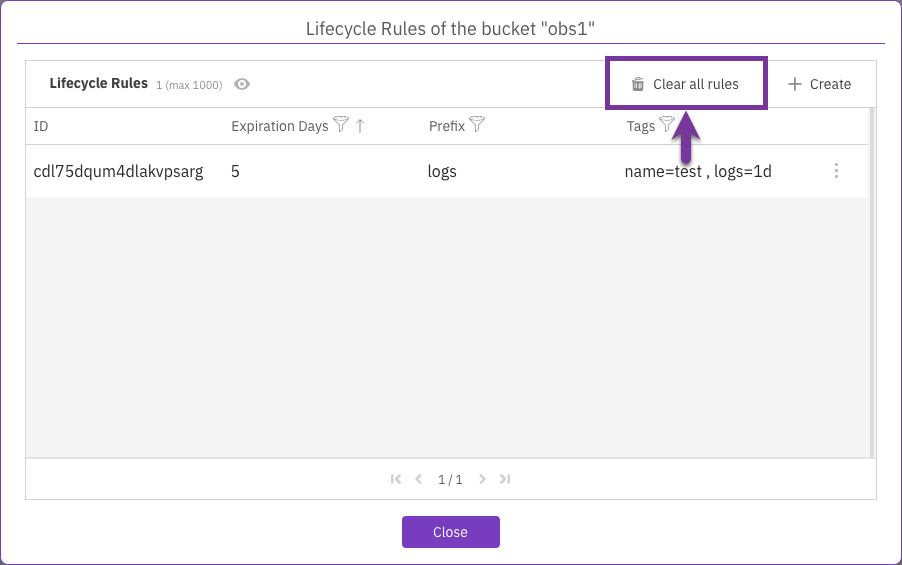Jump to the last page of rules

point(505,479)
